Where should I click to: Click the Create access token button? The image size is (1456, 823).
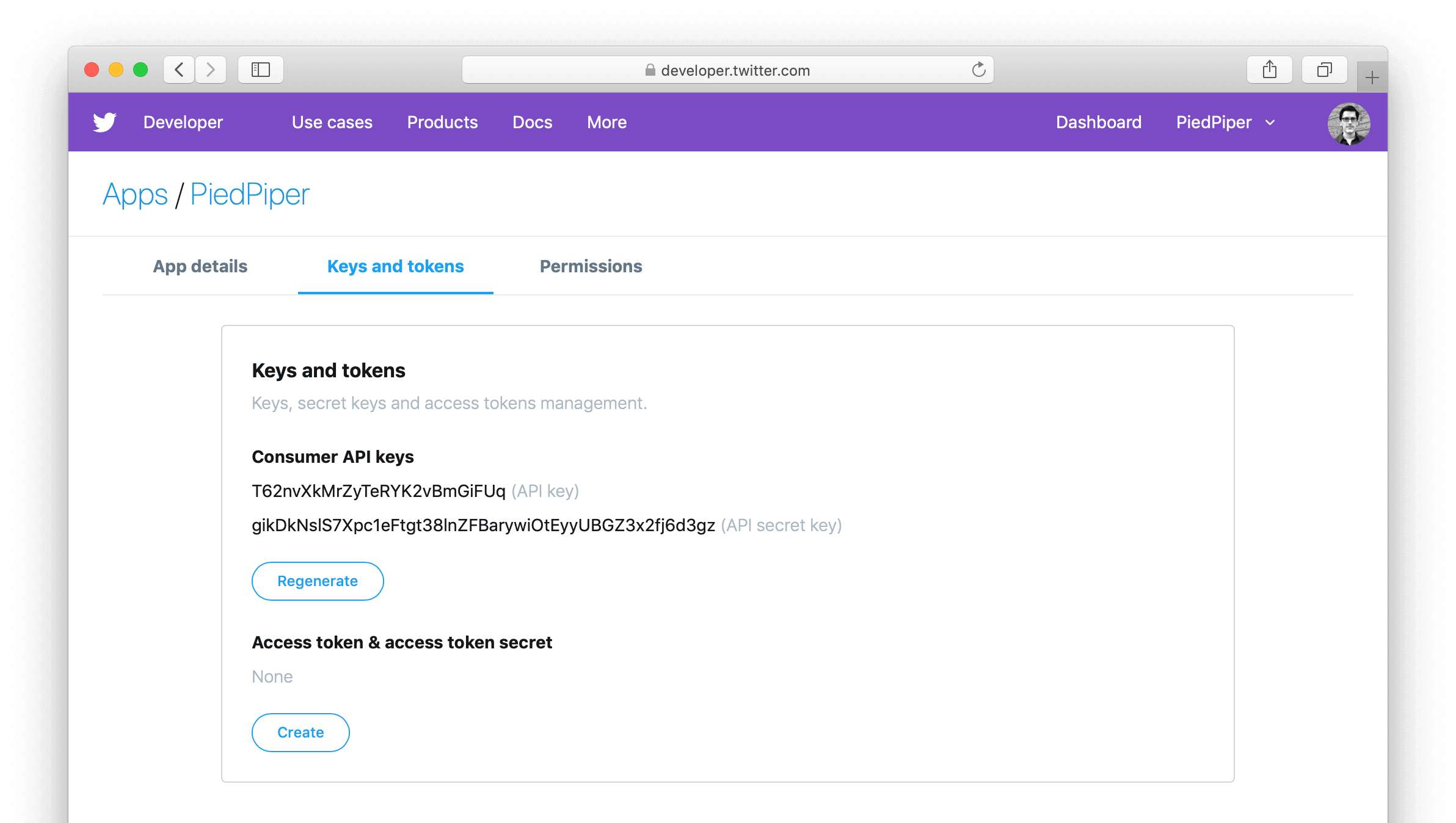(x=300, y=732)
